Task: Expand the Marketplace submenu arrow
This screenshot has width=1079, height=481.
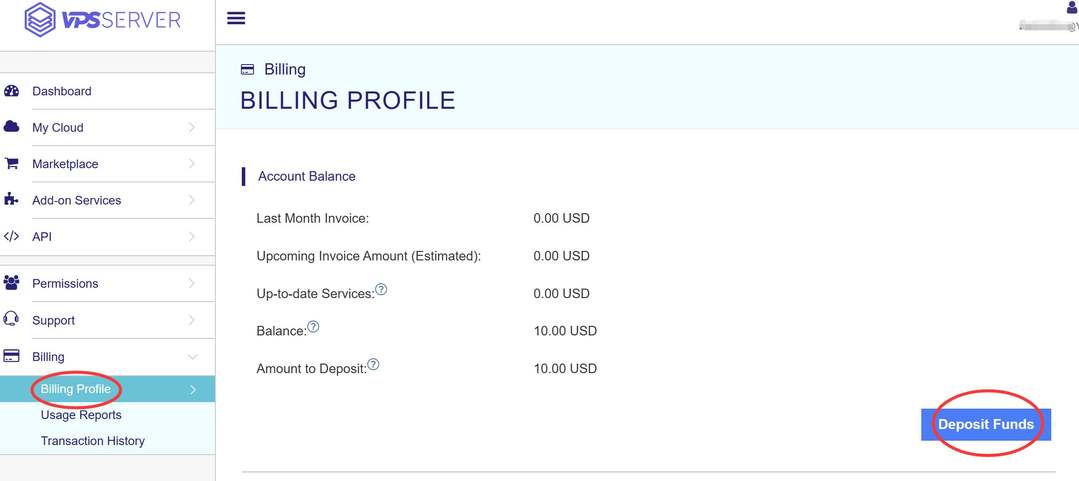Action: [191, 164]
